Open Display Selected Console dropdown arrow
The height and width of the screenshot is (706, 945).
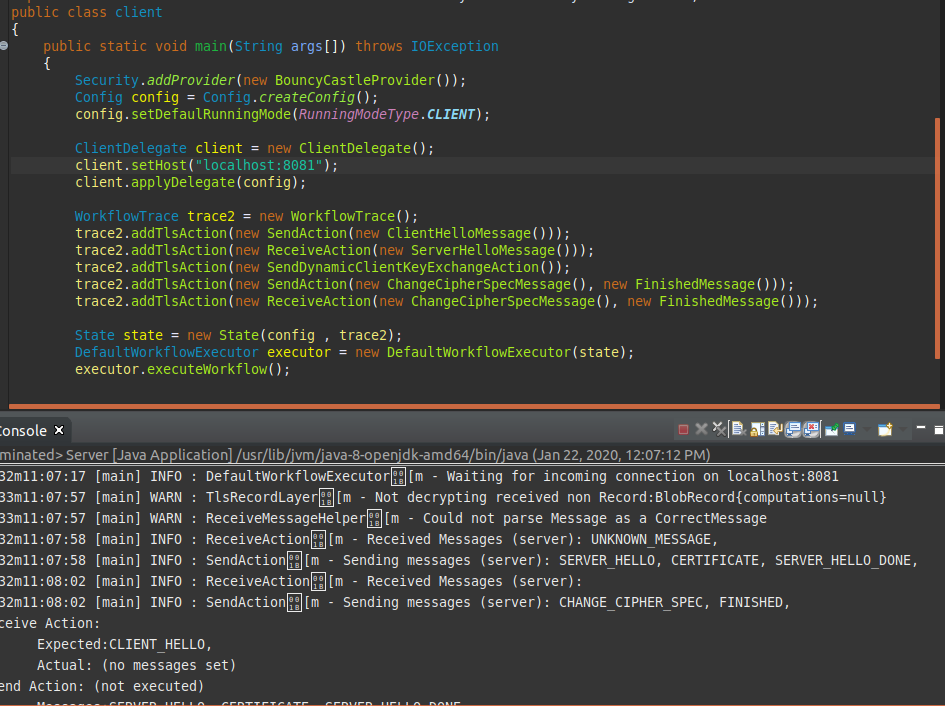[867, 429]
